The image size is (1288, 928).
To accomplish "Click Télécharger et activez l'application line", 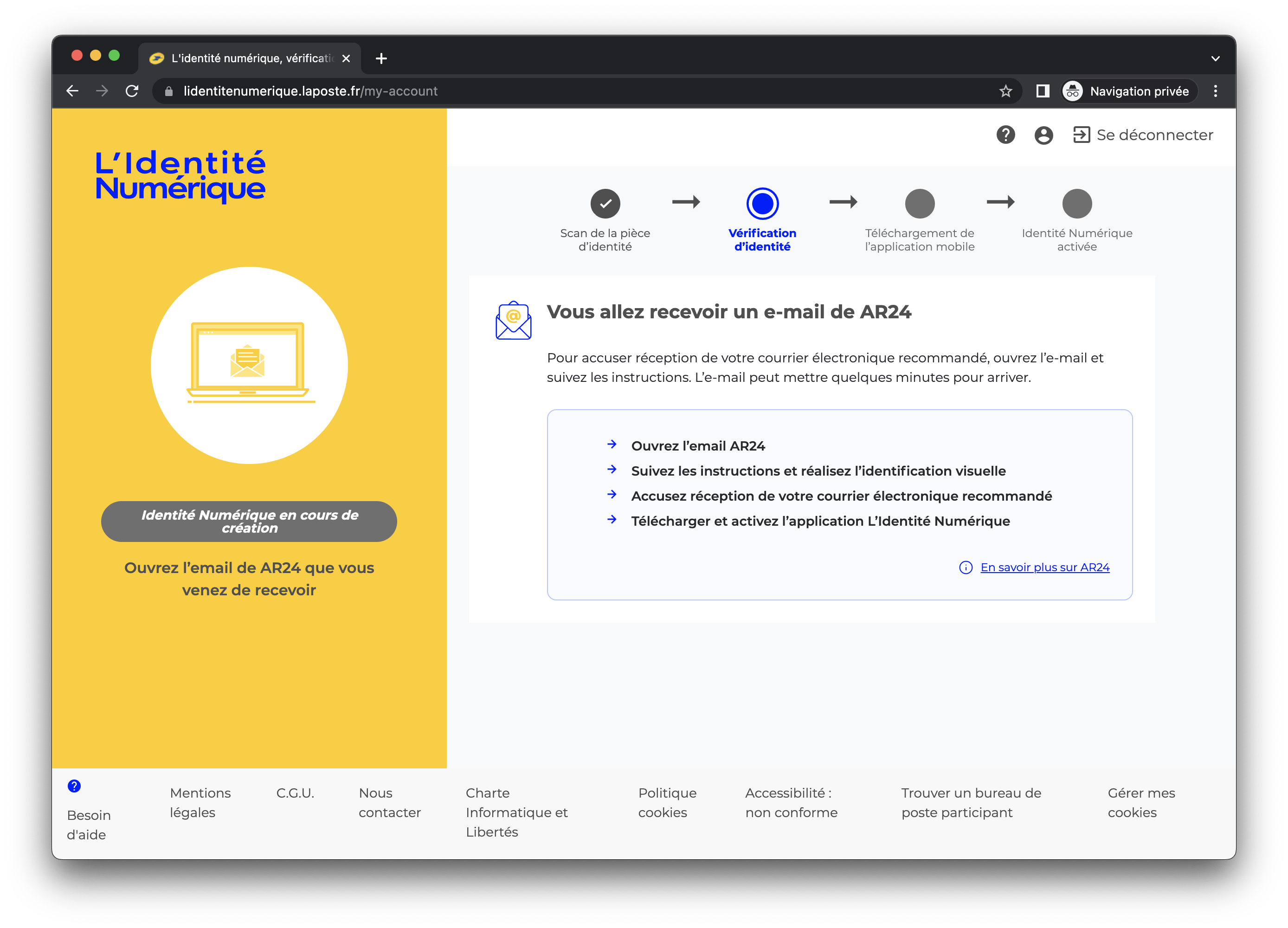I will (821, 521).
